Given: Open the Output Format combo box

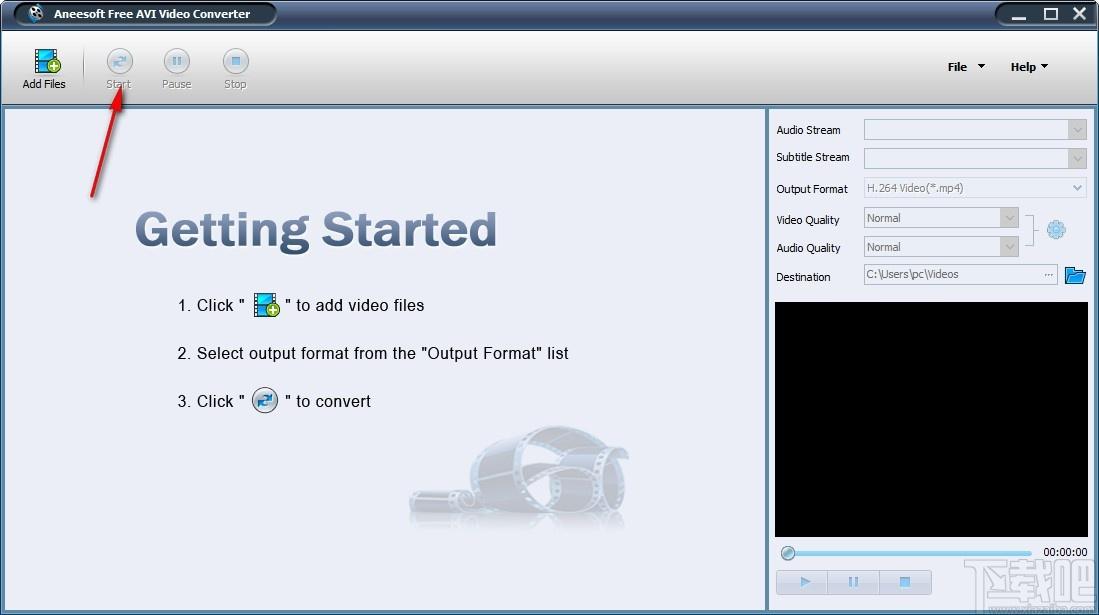Looking at the screenshot, I should (x=975, y=188).
